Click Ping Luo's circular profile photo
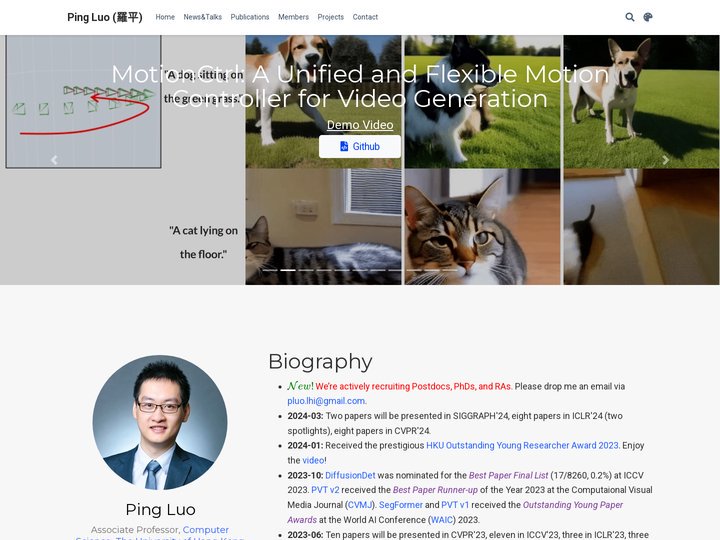 (160, 422)
